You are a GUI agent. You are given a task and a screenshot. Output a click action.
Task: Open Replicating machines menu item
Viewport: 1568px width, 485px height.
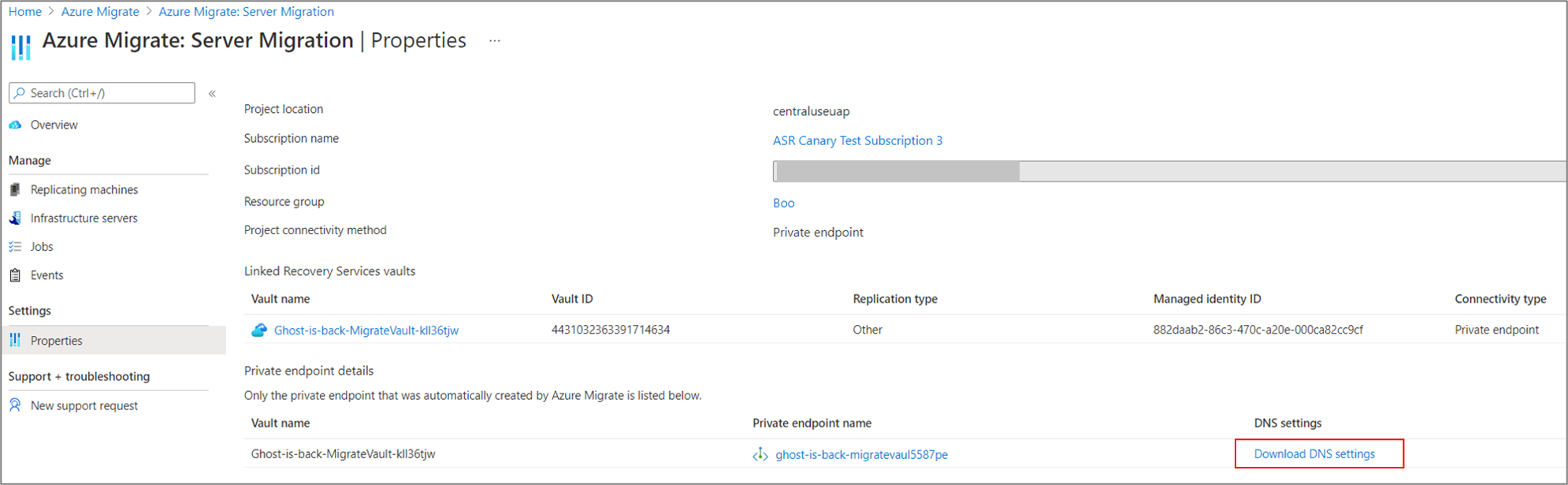84,189
